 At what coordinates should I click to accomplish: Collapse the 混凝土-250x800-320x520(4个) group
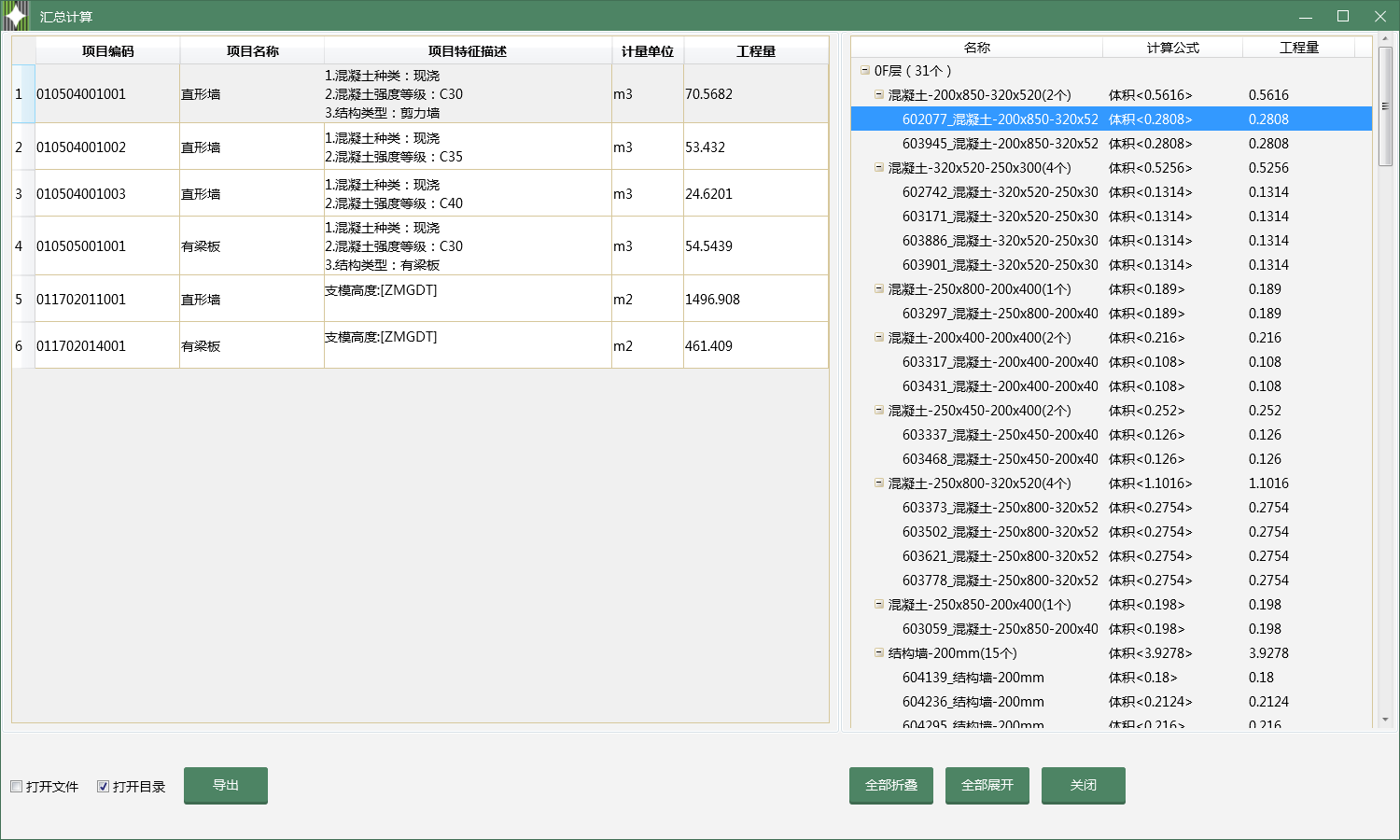coord(879,483)
